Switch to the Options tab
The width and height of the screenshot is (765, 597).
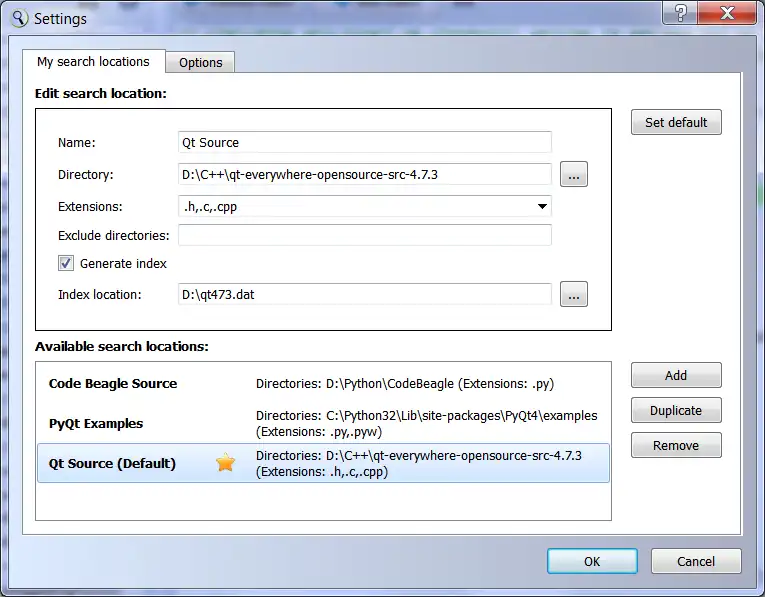[x=201, y=62]
